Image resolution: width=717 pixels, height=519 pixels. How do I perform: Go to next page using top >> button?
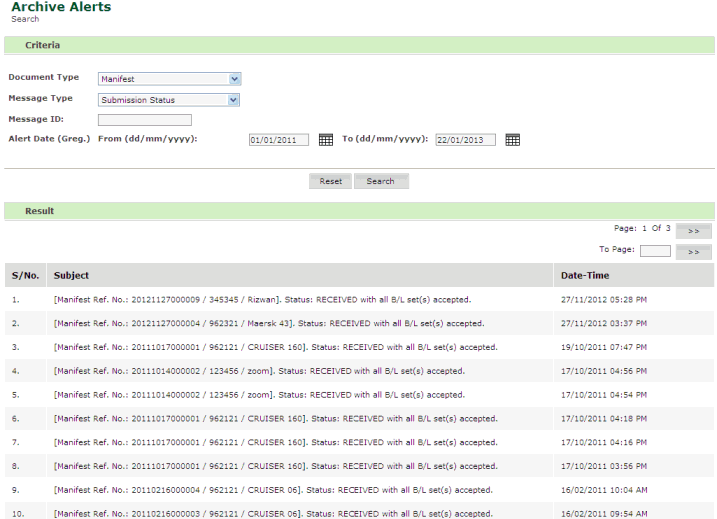692,230
